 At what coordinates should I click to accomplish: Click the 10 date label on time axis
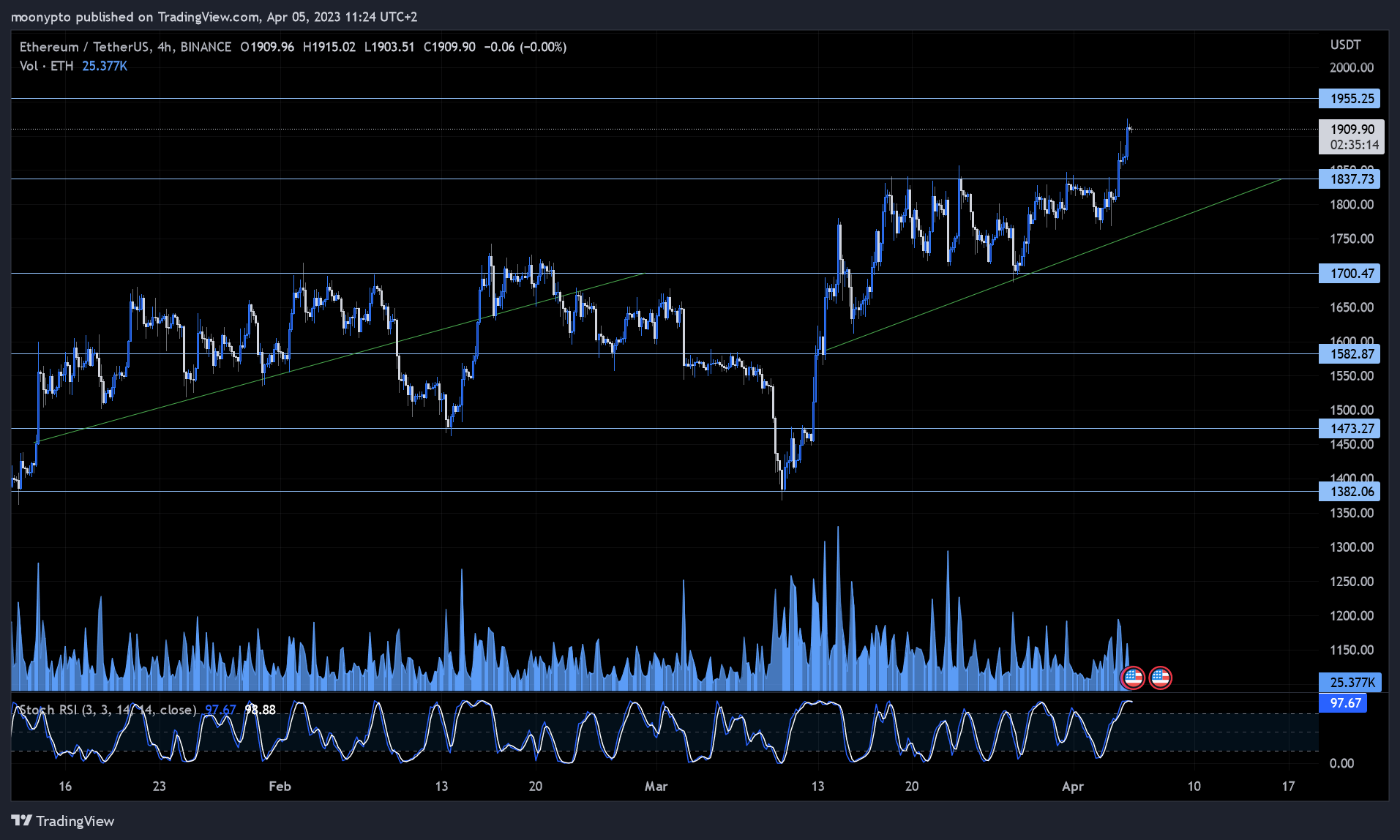click(x=1194, y=786)
